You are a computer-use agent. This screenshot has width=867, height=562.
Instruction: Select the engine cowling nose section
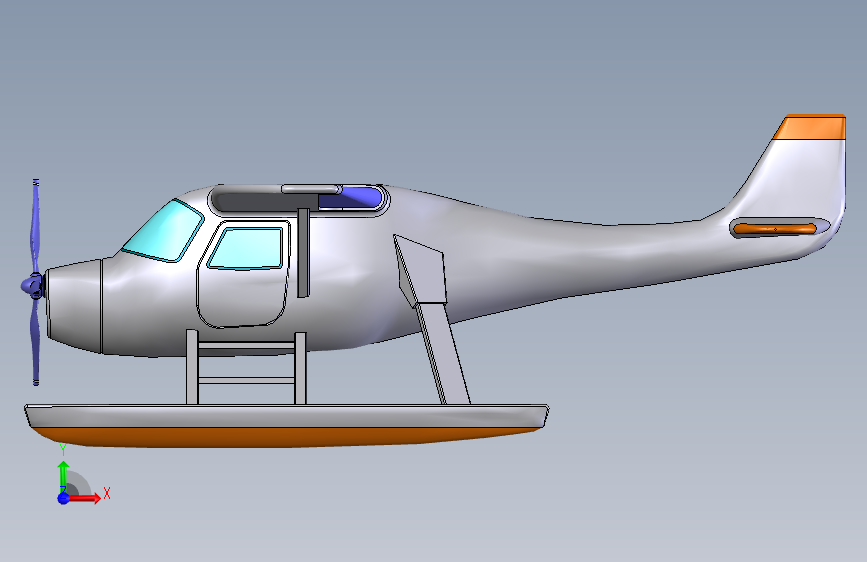coord(74,305)
